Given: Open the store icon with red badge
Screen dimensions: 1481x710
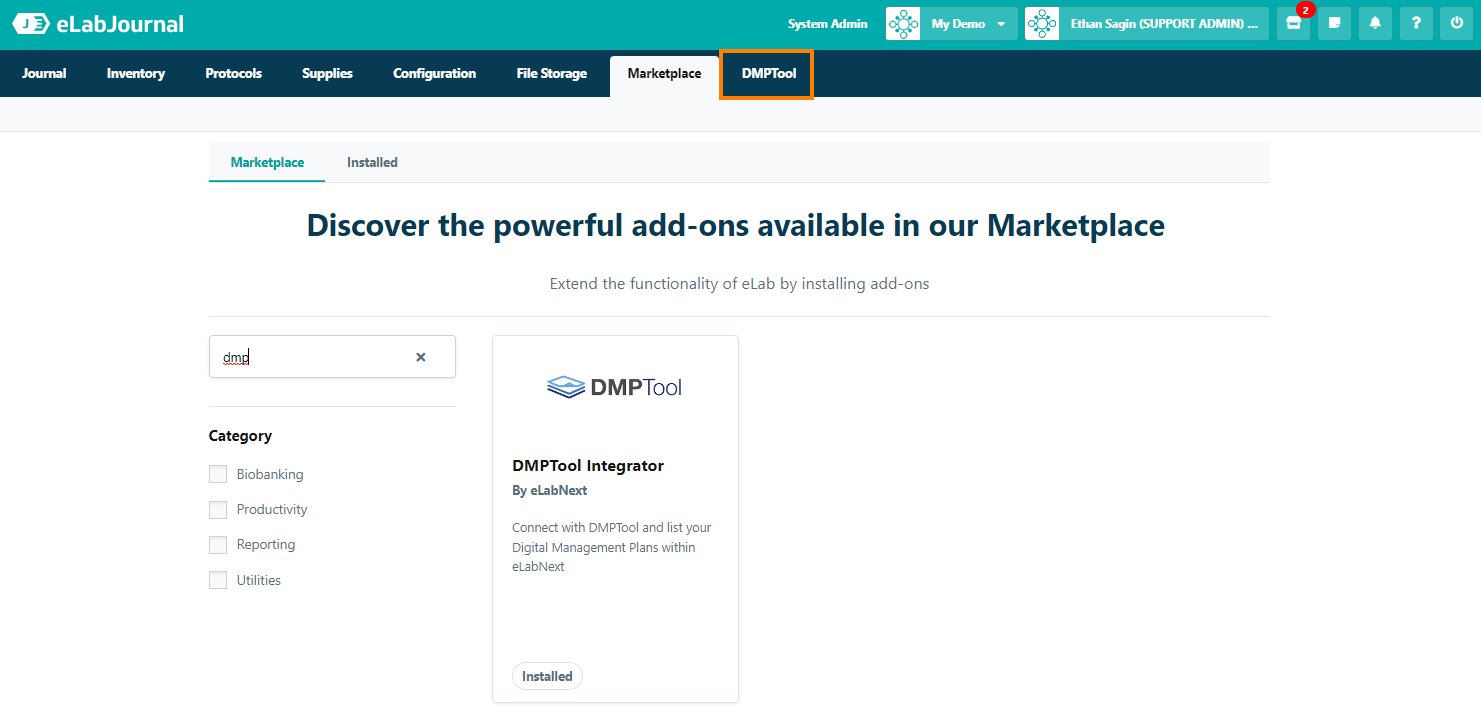Looking at the screenshot, I should pyautogui.click(x=1293, y=24).
